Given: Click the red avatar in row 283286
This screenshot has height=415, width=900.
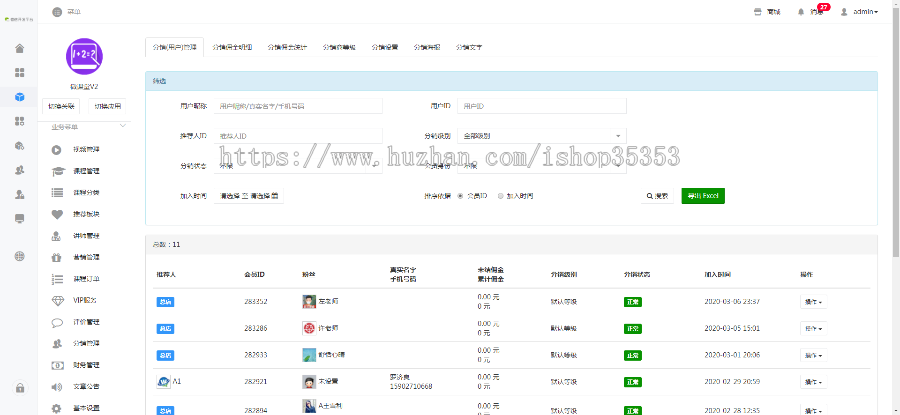Looking at the screenshot, I should point(309,328).
